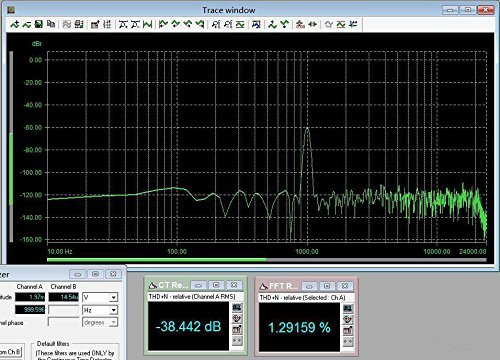This screenshot has height=360, width=500.
Task: Close the FFT Reading window
Action: [x=345, y=286]
